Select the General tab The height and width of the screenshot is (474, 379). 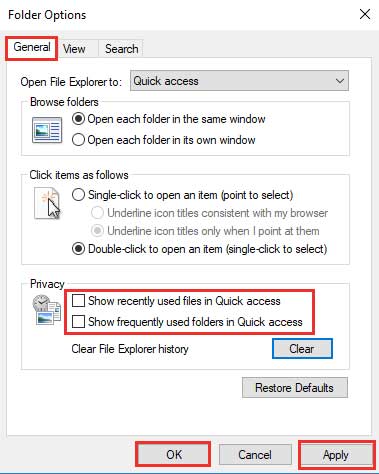32,47
